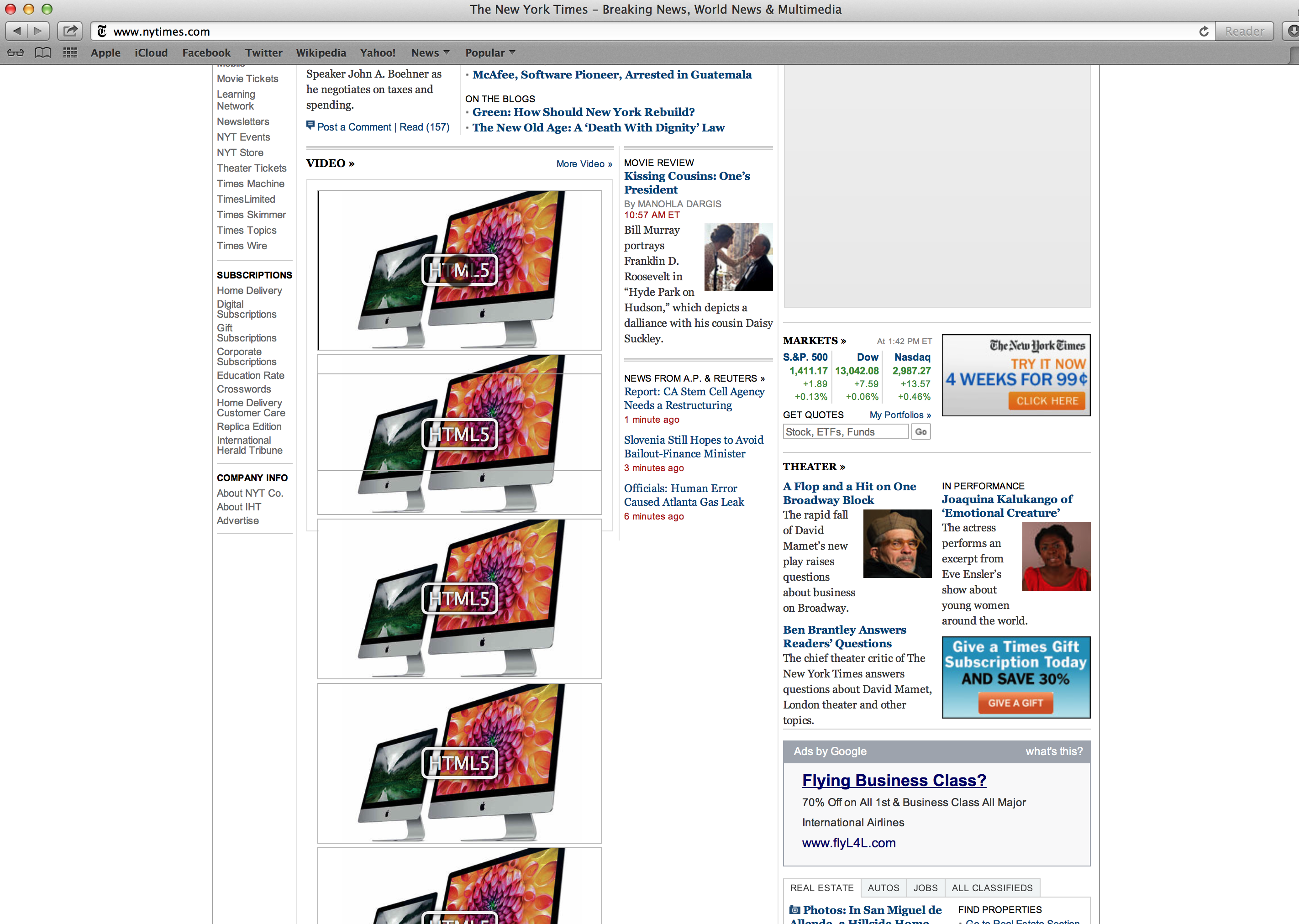Open Top Sites grid icon
Screen dimensions: 1299x924
[x=70, y=53]
